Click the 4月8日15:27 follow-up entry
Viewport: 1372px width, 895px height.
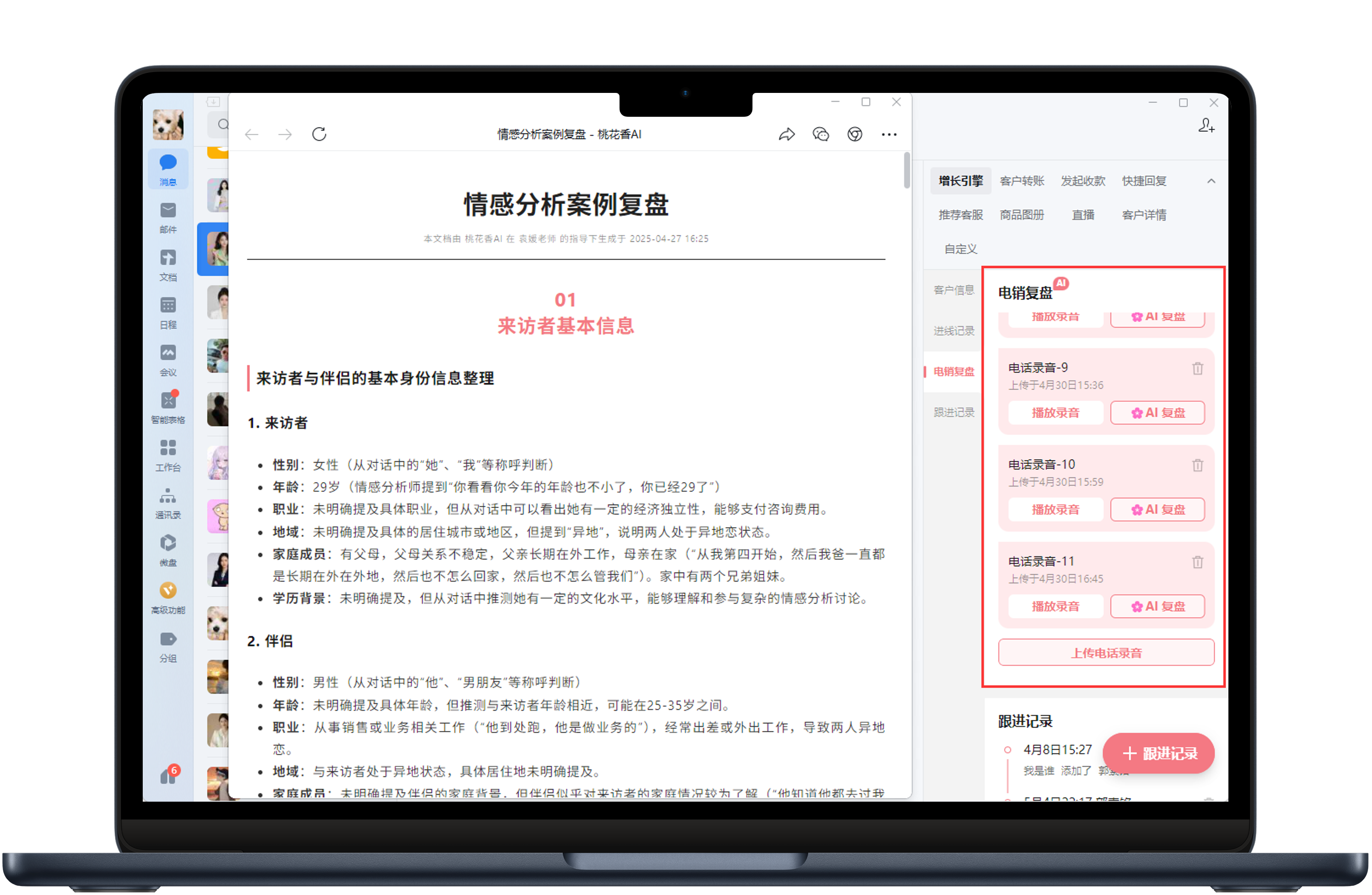1057,750
